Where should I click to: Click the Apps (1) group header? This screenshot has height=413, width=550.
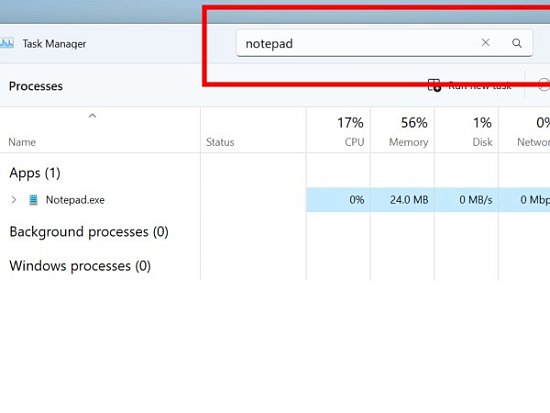pos(35,173)
